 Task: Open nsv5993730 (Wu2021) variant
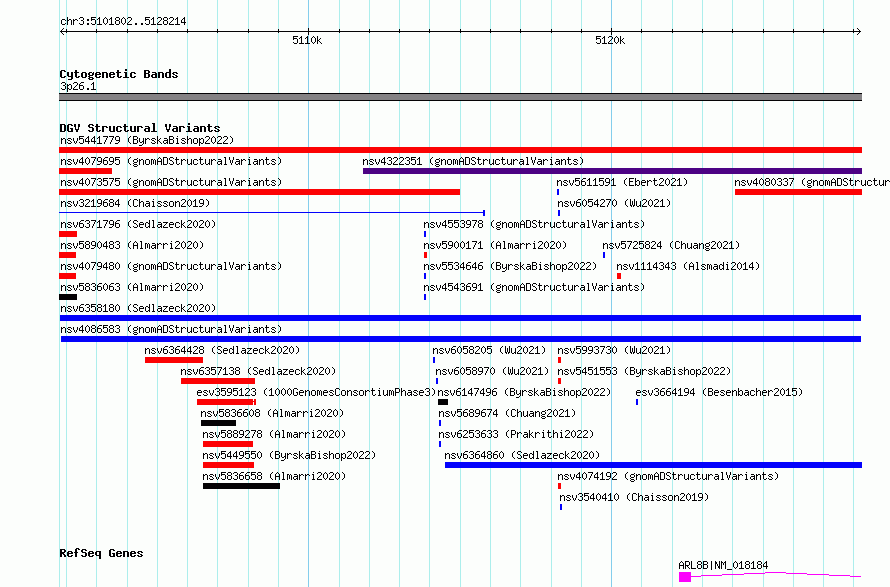tap(614, 350)
